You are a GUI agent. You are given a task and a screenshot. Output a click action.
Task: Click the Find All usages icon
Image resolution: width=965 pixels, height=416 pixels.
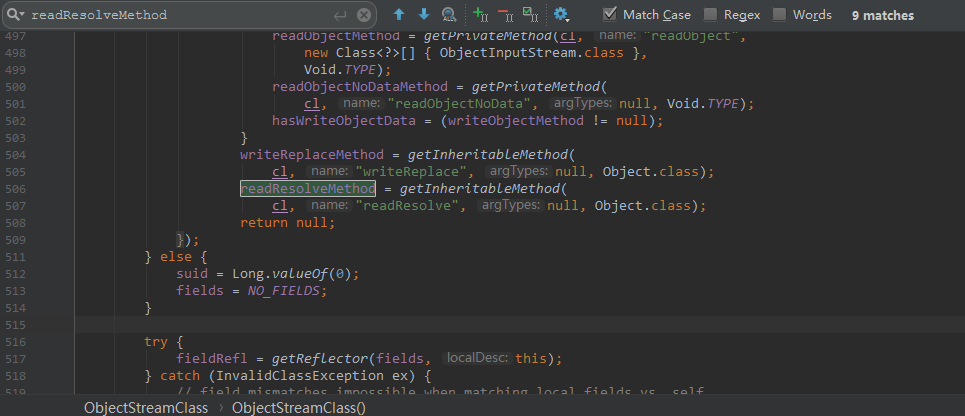449,15
